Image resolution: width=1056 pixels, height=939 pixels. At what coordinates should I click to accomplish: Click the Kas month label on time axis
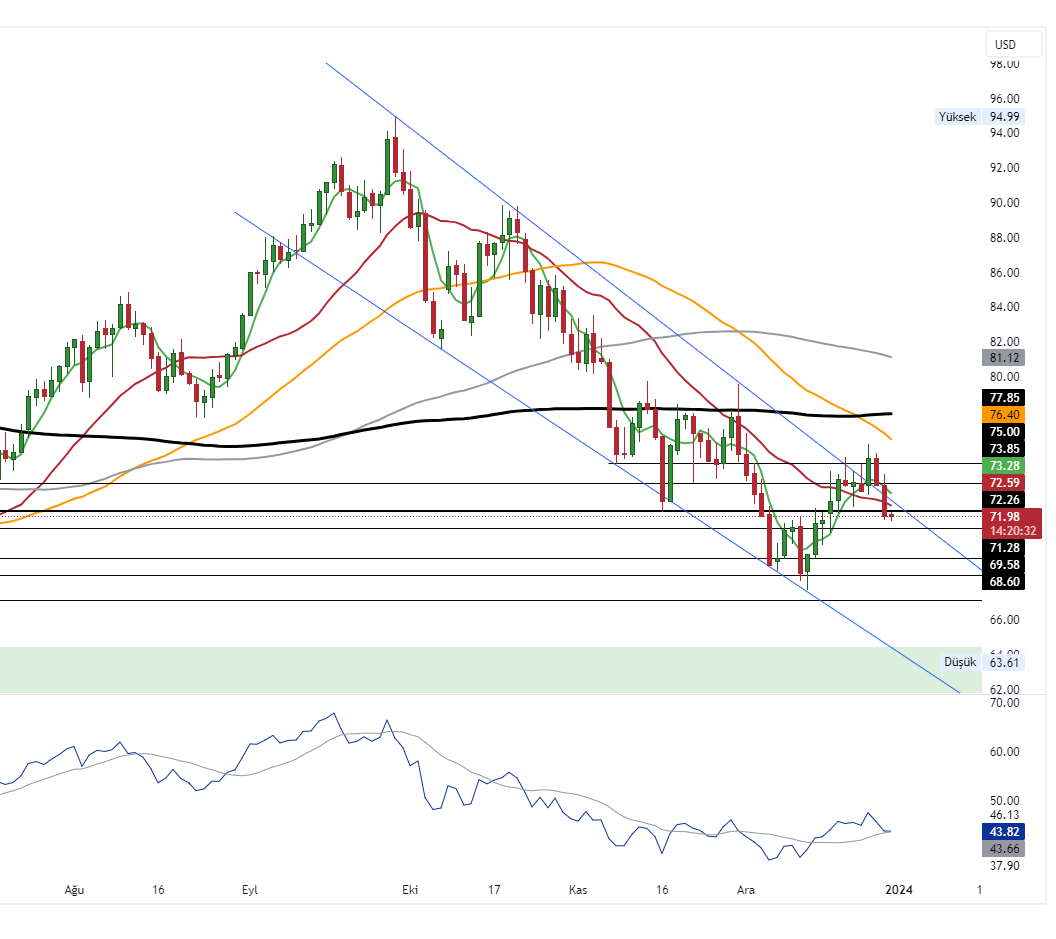(x=577, y=889)
